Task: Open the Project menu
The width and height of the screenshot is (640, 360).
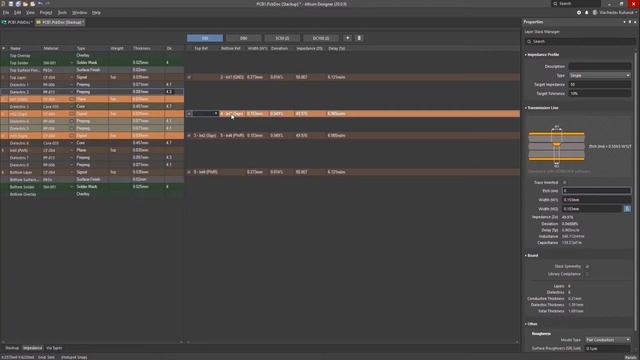Action: [46, 13]
